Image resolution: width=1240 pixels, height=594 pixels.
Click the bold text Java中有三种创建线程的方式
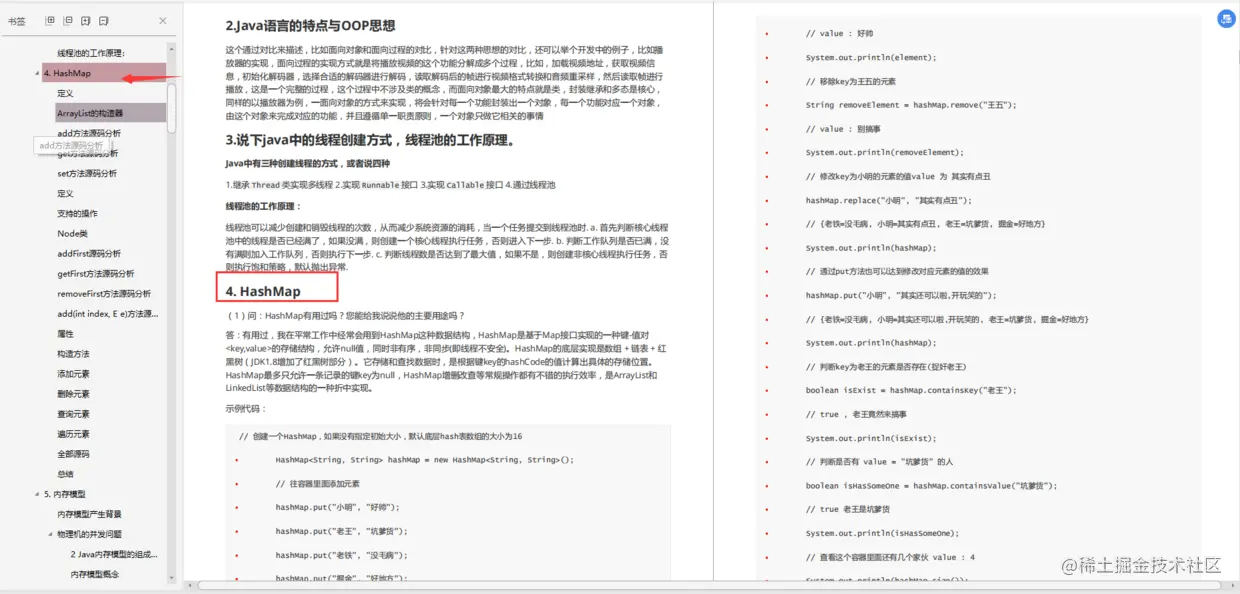[x=308, y=164]
